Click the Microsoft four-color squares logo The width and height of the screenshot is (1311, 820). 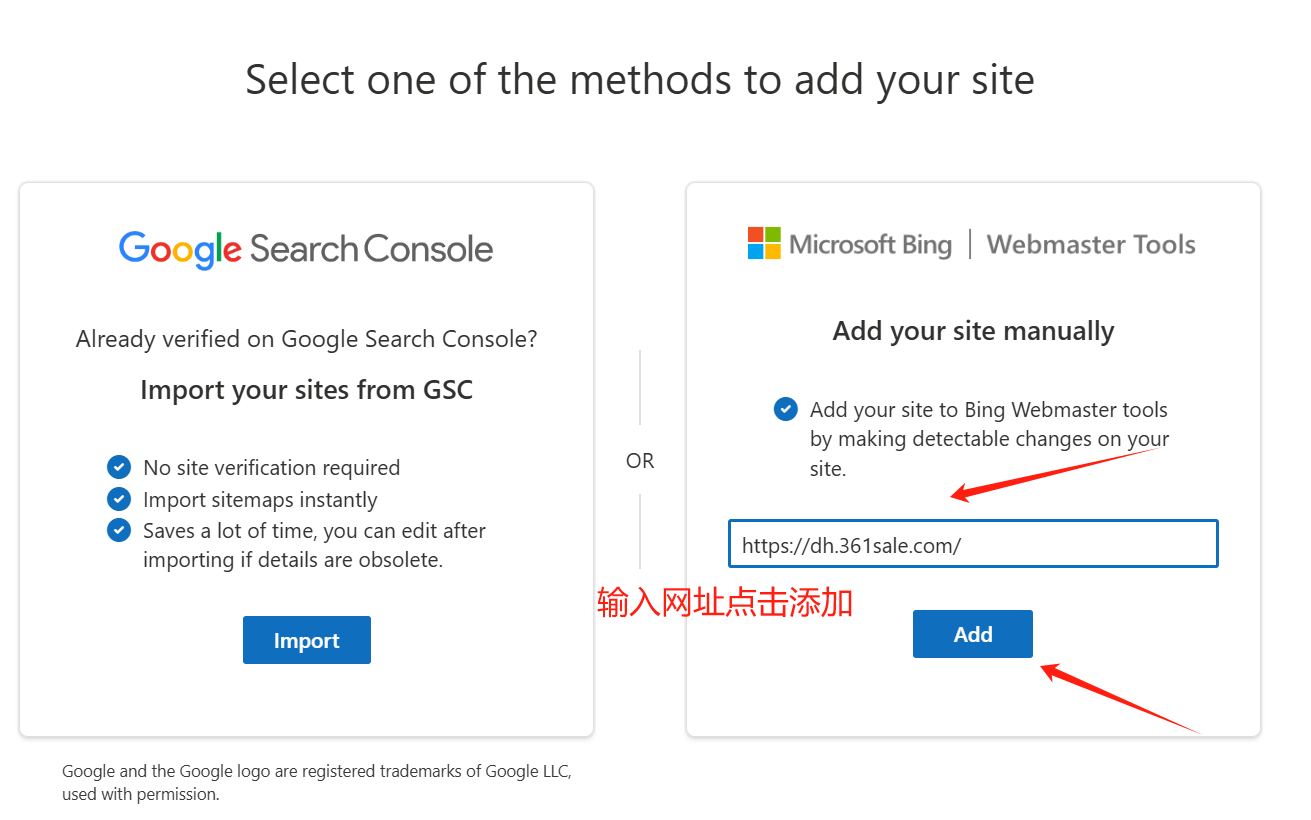764,243
